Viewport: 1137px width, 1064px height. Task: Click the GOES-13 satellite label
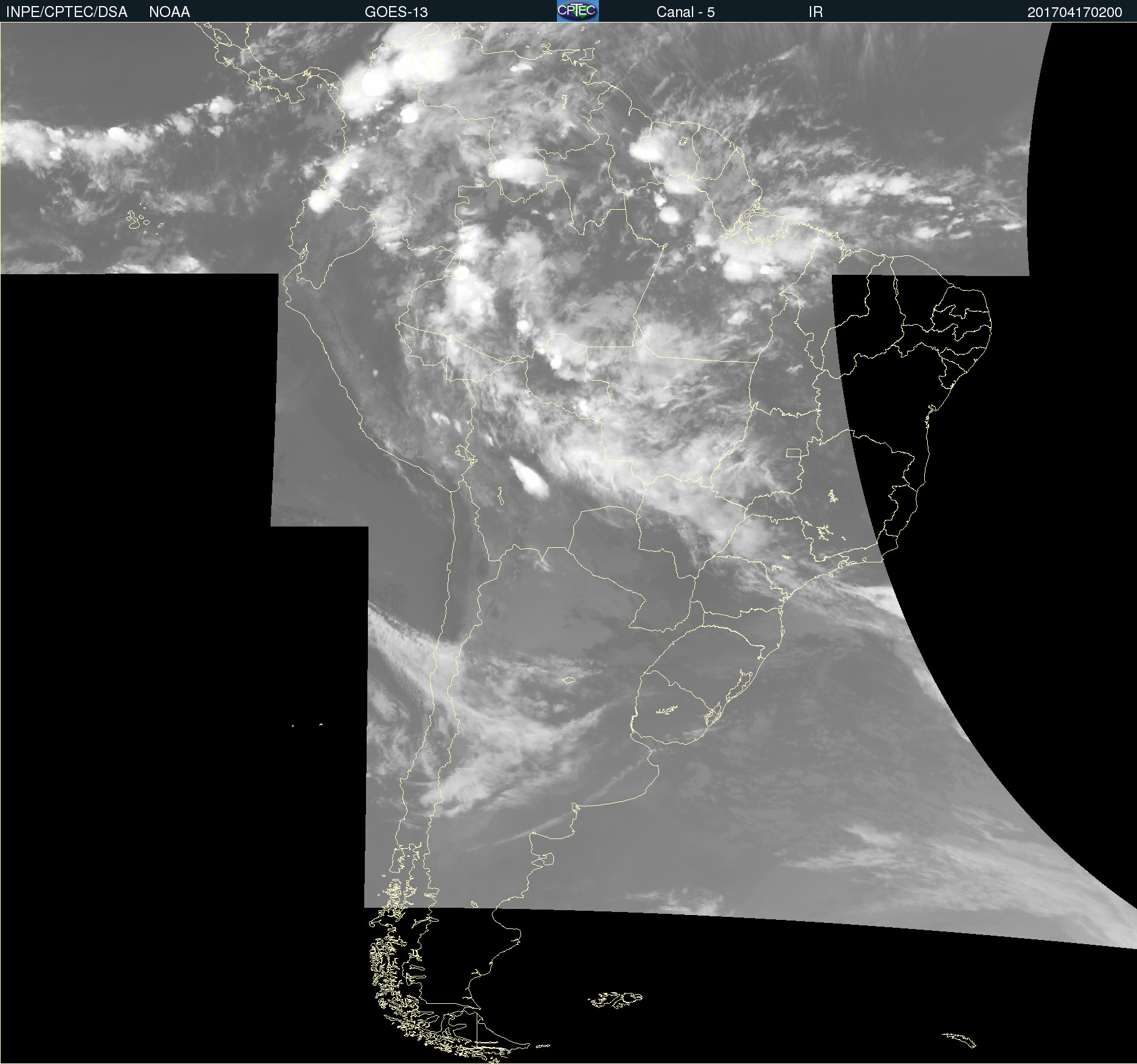pyautogui.click(x=396, y=12)
